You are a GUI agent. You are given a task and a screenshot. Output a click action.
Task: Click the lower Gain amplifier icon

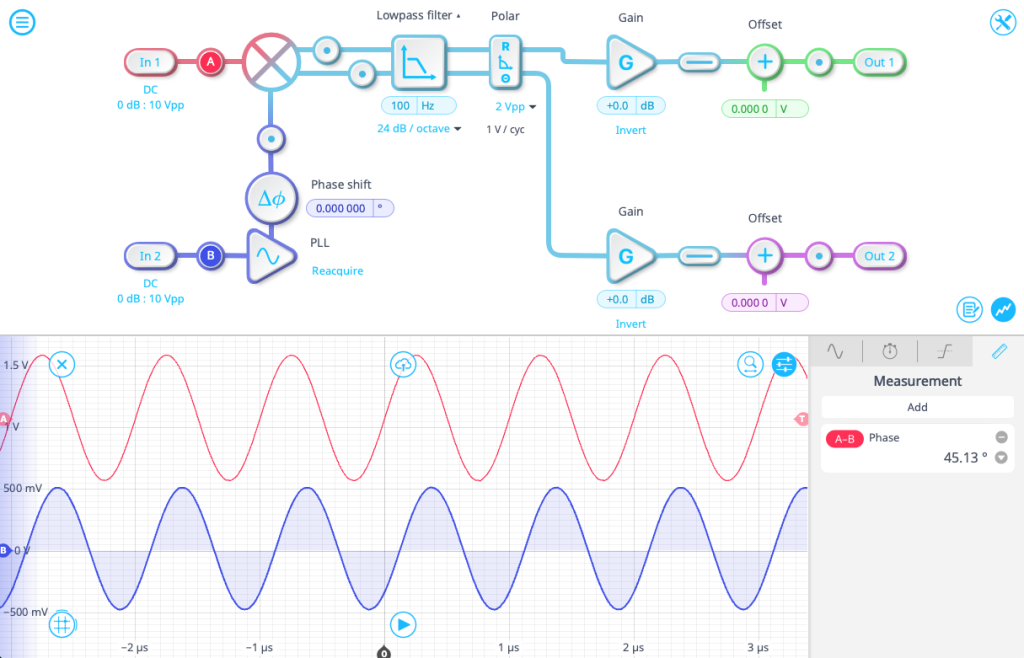click(x=630, y=256)
